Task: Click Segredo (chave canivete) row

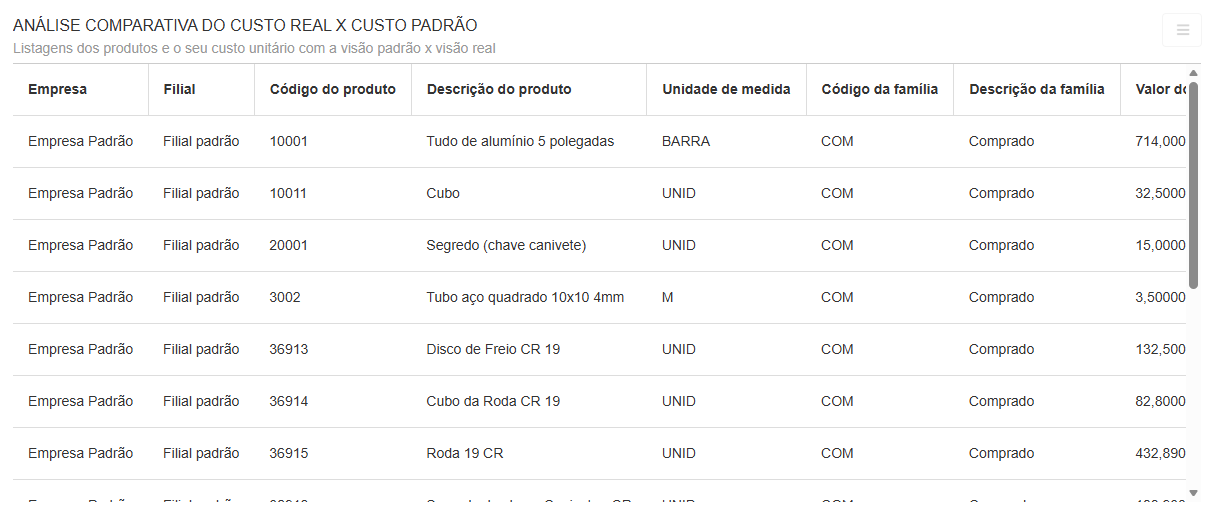Action: pyautogui.click(x=506, y=245)
